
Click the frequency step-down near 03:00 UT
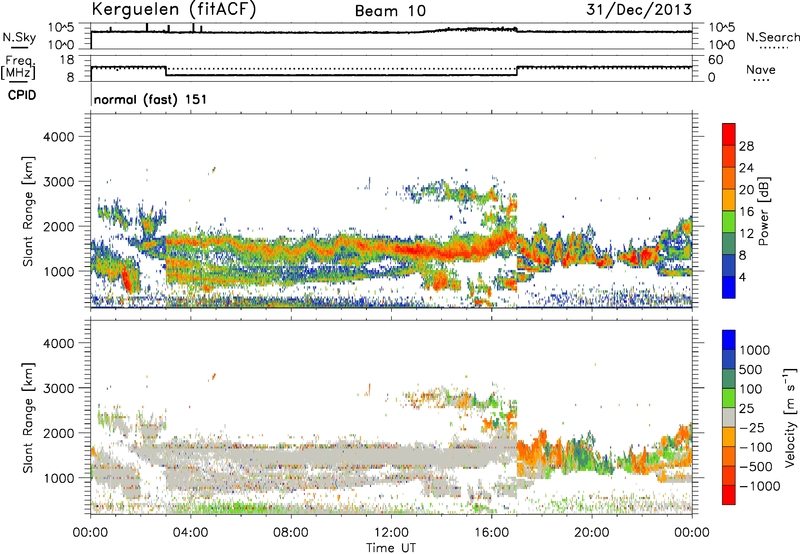click(166, 71)
